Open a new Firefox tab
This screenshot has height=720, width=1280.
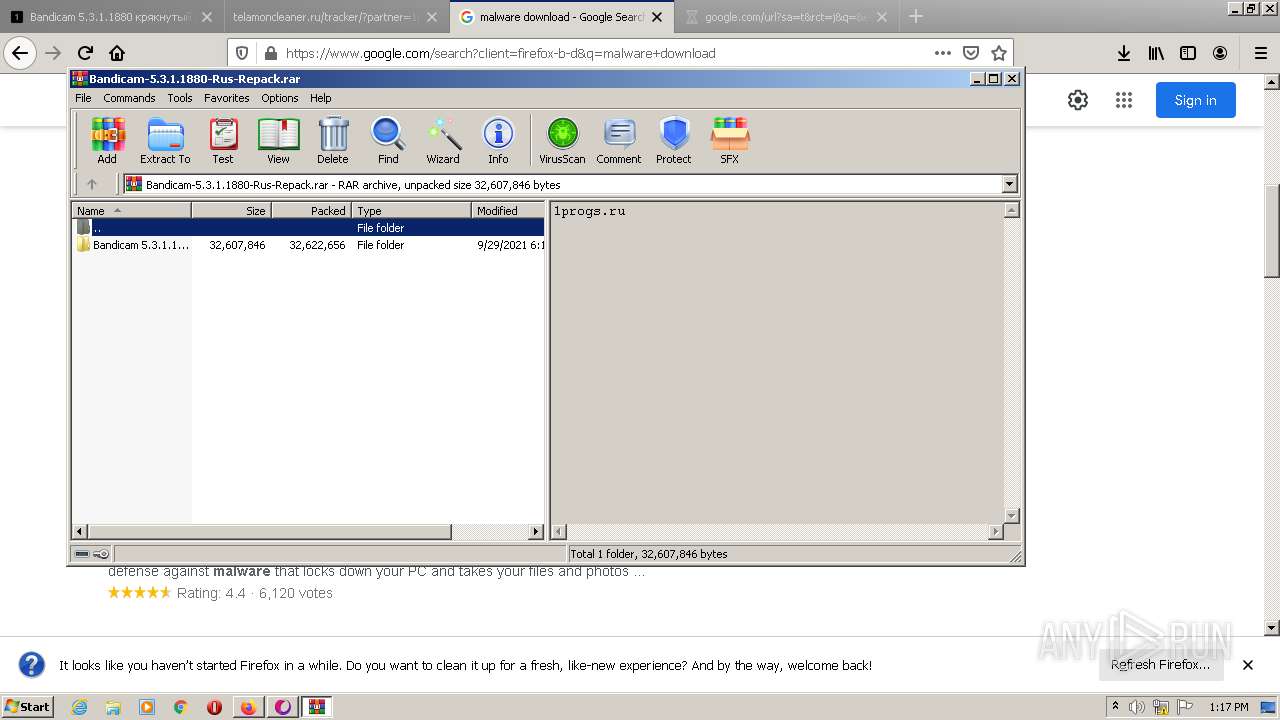915,17
